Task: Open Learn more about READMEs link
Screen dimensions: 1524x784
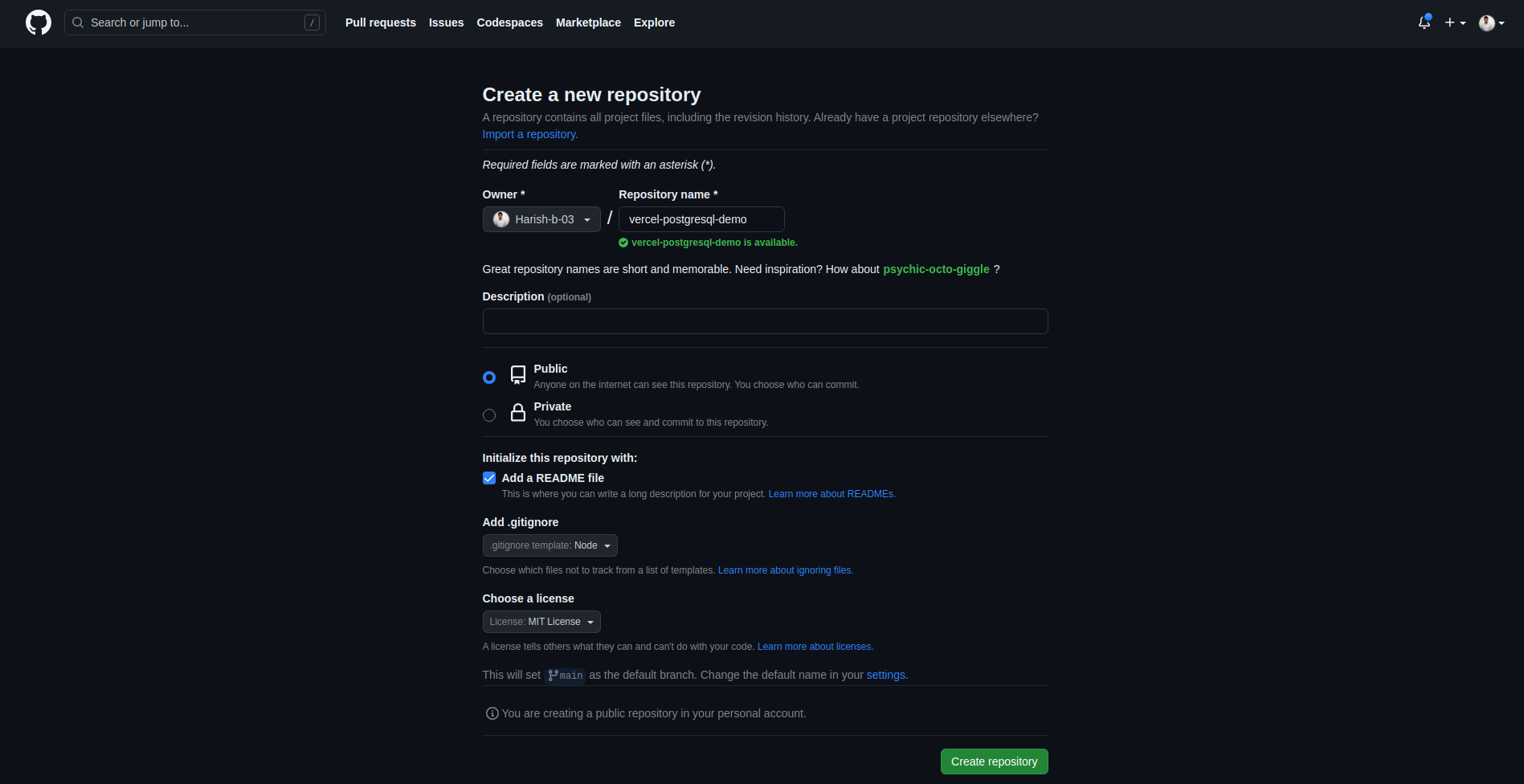Action: (x=832, y=494)
